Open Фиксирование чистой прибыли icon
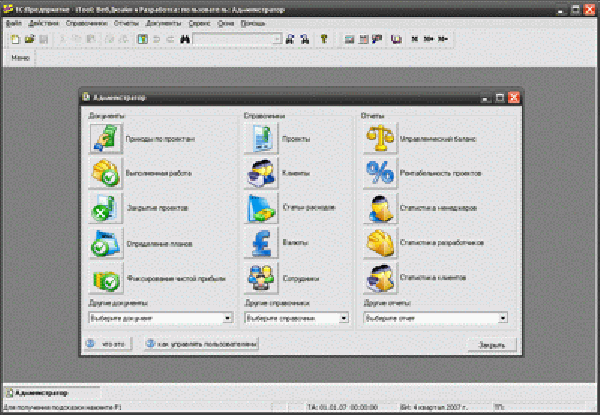 point(106,278)
